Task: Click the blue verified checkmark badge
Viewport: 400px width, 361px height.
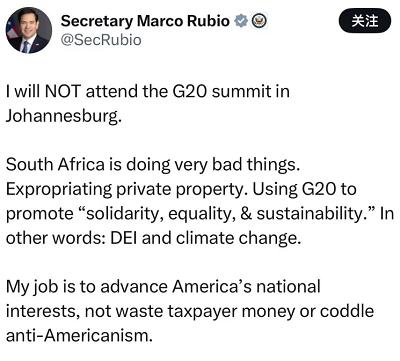Action: pos(241,21)
